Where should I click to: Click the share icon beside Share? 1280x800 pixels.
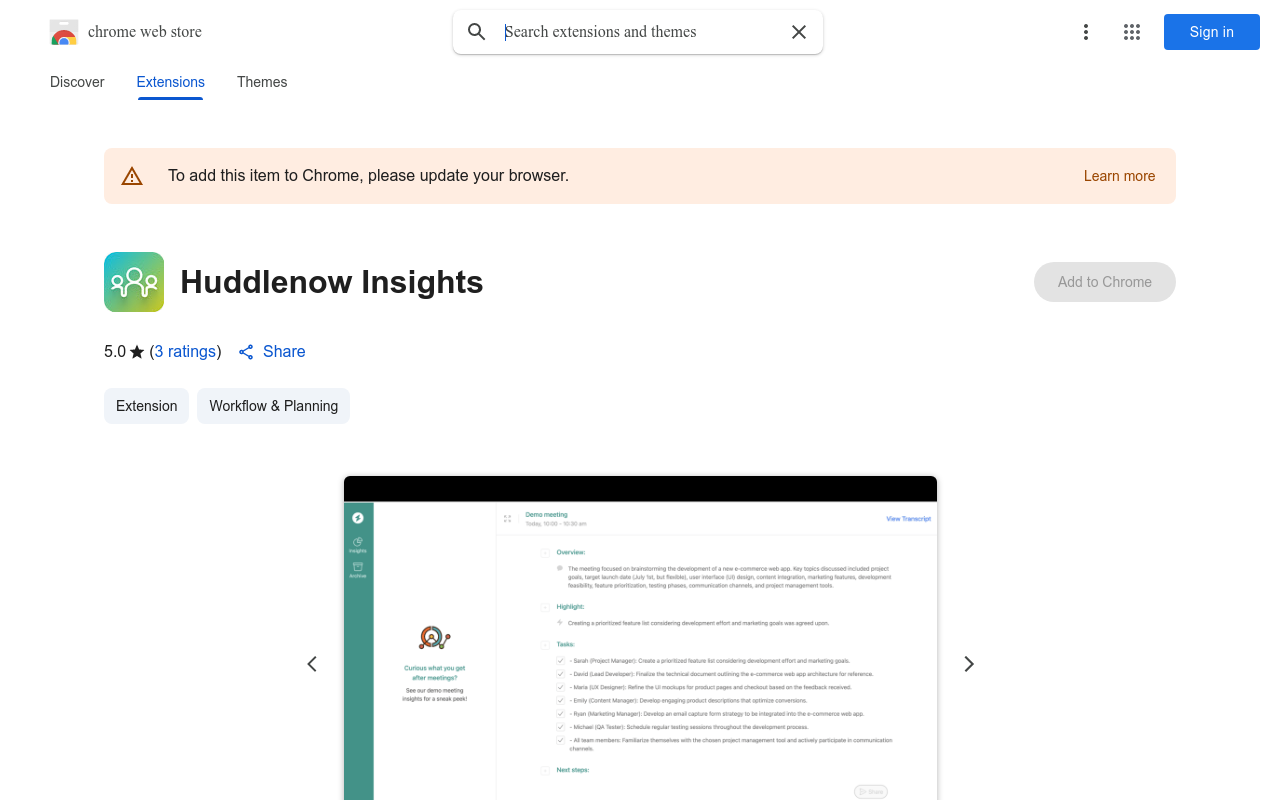click(246, 352)
